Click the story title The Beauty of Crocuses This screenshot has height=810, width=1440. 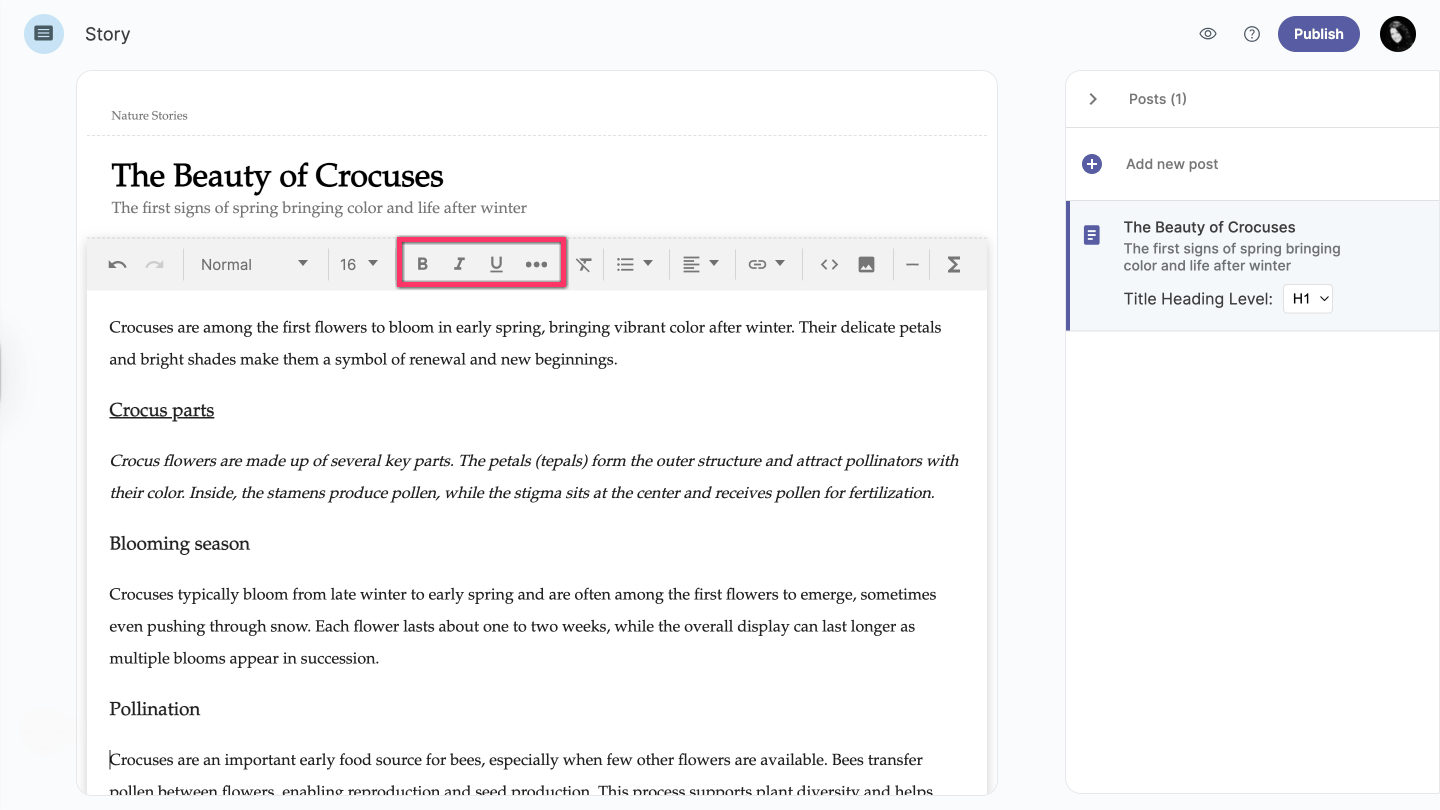[277, 176]
